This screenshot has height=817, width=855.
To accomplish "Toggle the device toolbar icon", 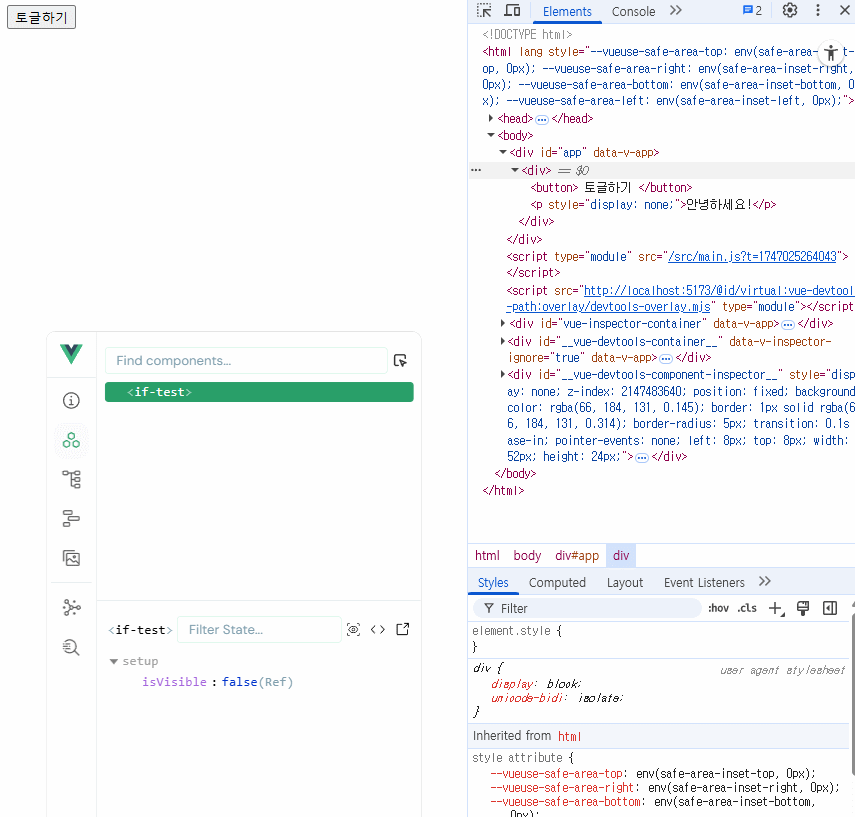I will pyautogui.click(x=512, y=10).
